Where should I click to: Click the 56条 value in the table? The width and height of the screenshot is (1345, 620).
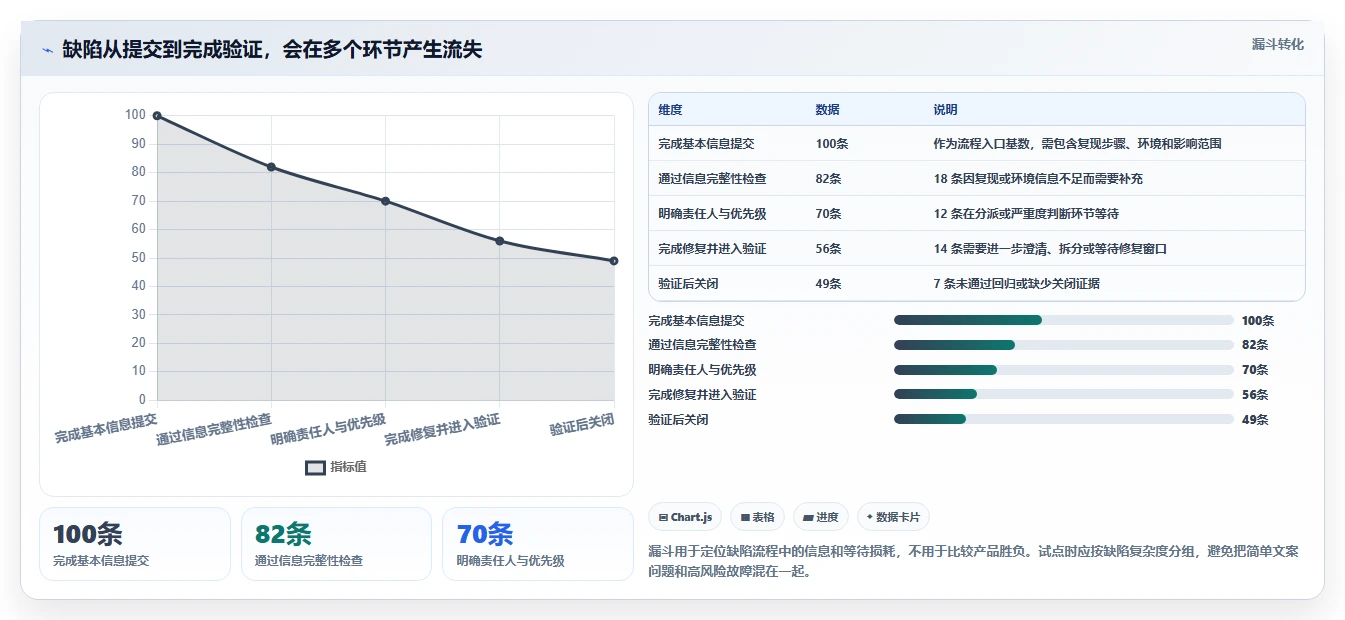click(828, 249)
